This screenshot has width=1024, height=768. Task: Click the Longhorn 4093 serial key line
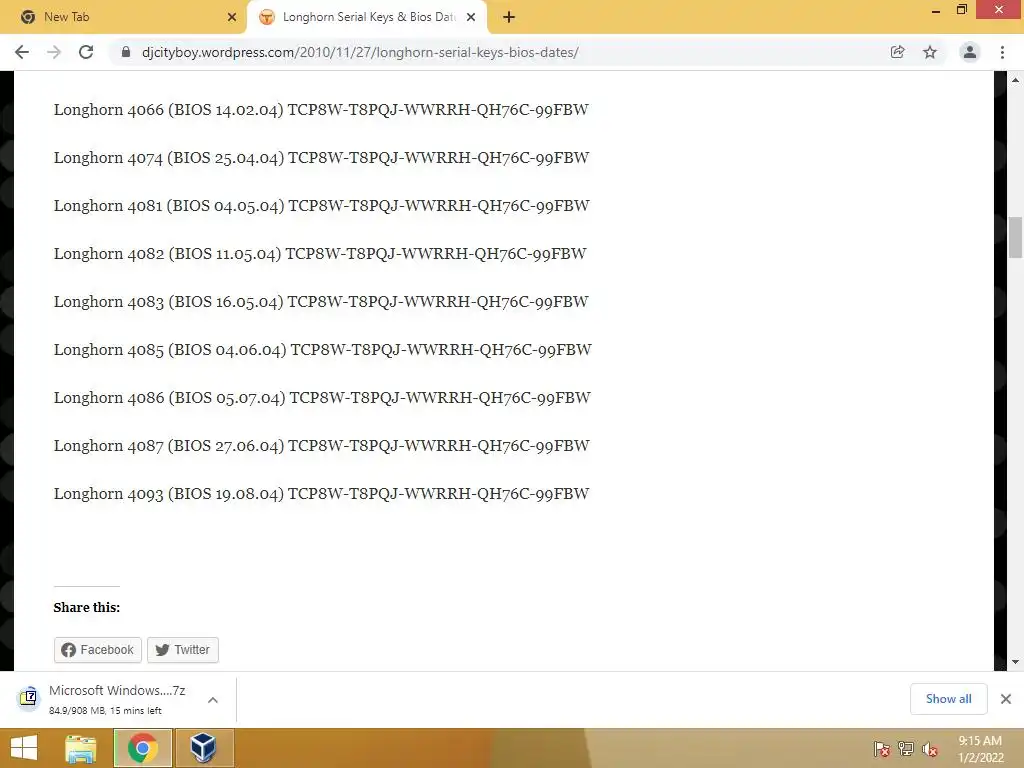(321, 494)
